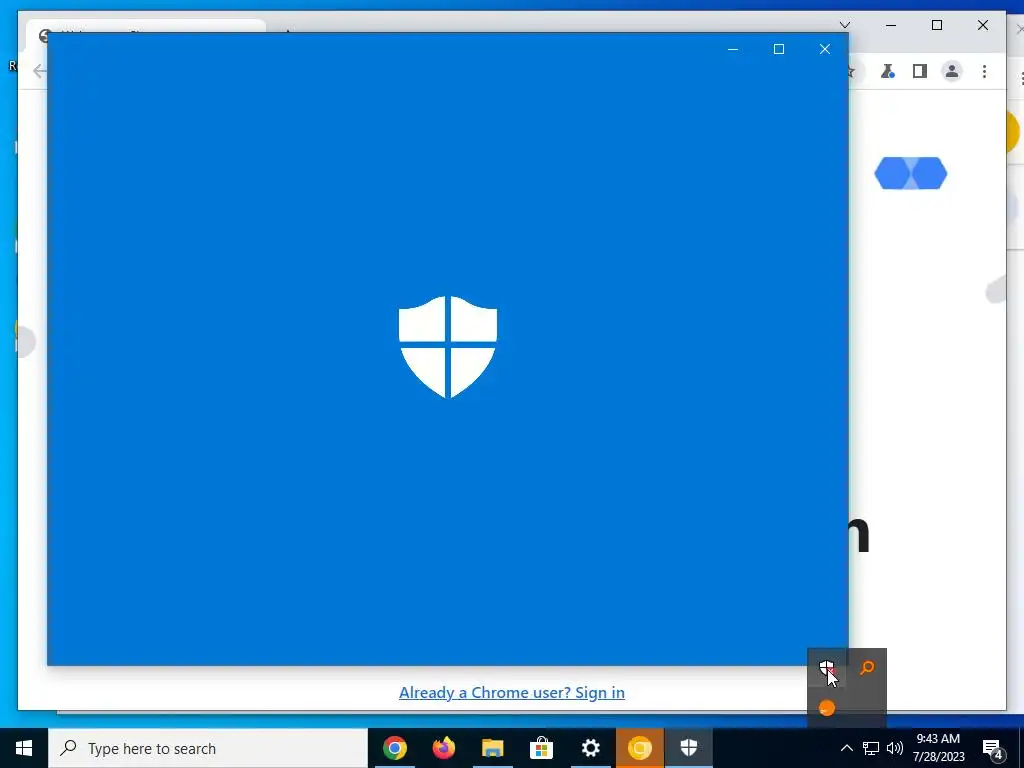Open the clock showing 9:43 AM
This screenshot has height=768, width=1024.
point(938,748)
